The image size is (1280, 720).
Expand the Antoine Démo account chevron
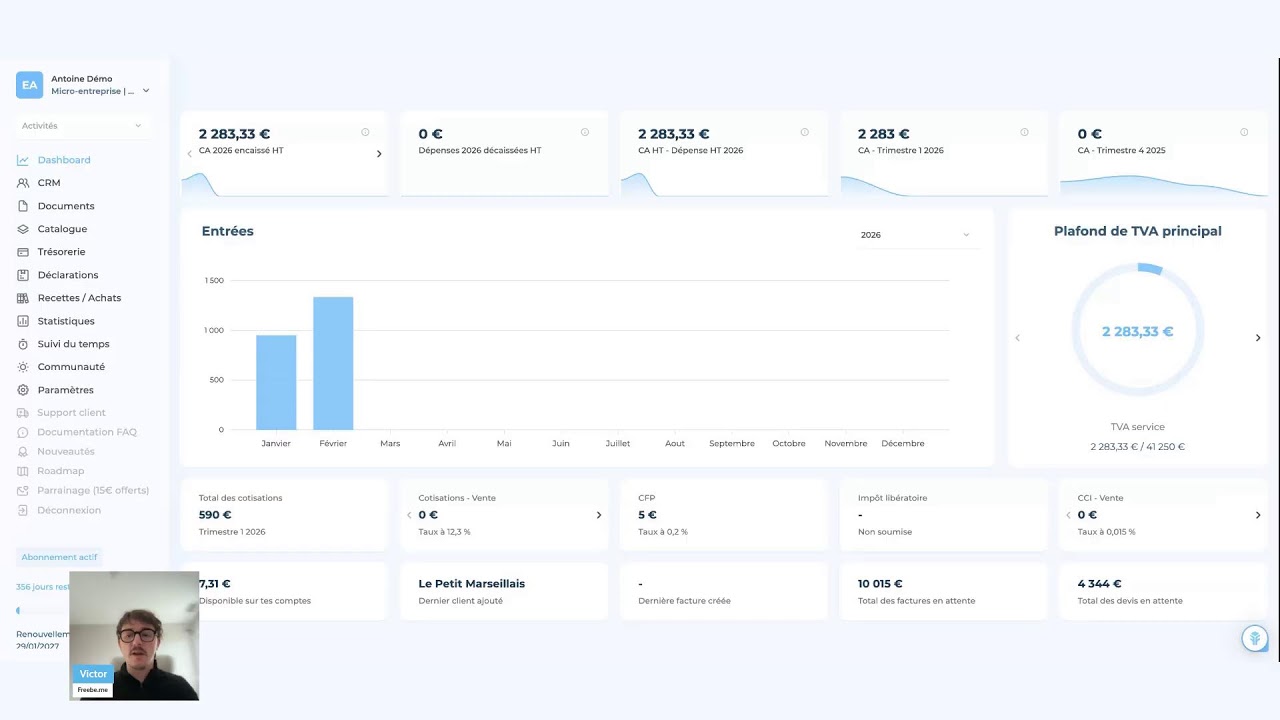coord(146,91)
